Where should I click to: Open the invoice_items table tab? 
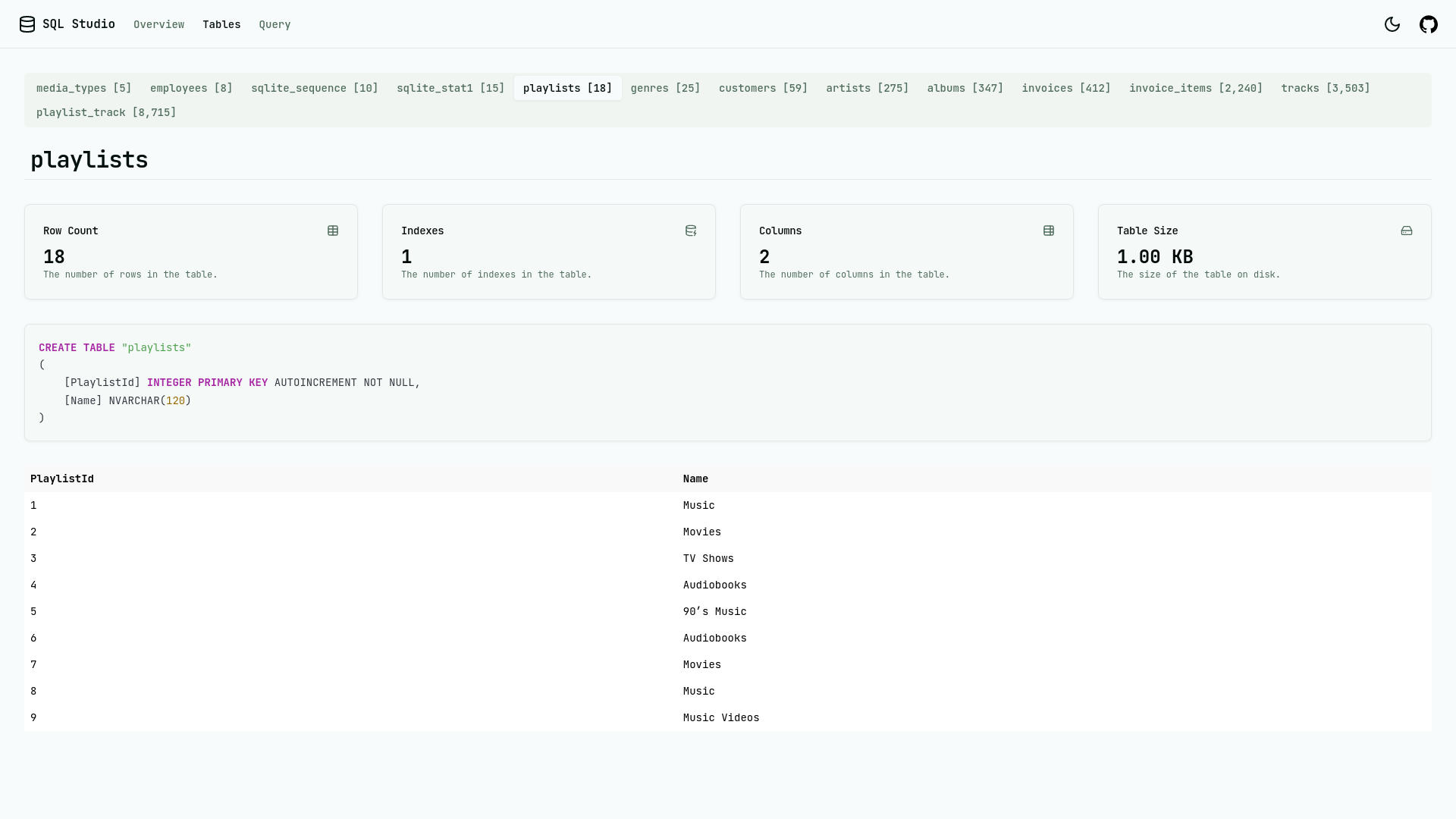[x=1195, y=88]
